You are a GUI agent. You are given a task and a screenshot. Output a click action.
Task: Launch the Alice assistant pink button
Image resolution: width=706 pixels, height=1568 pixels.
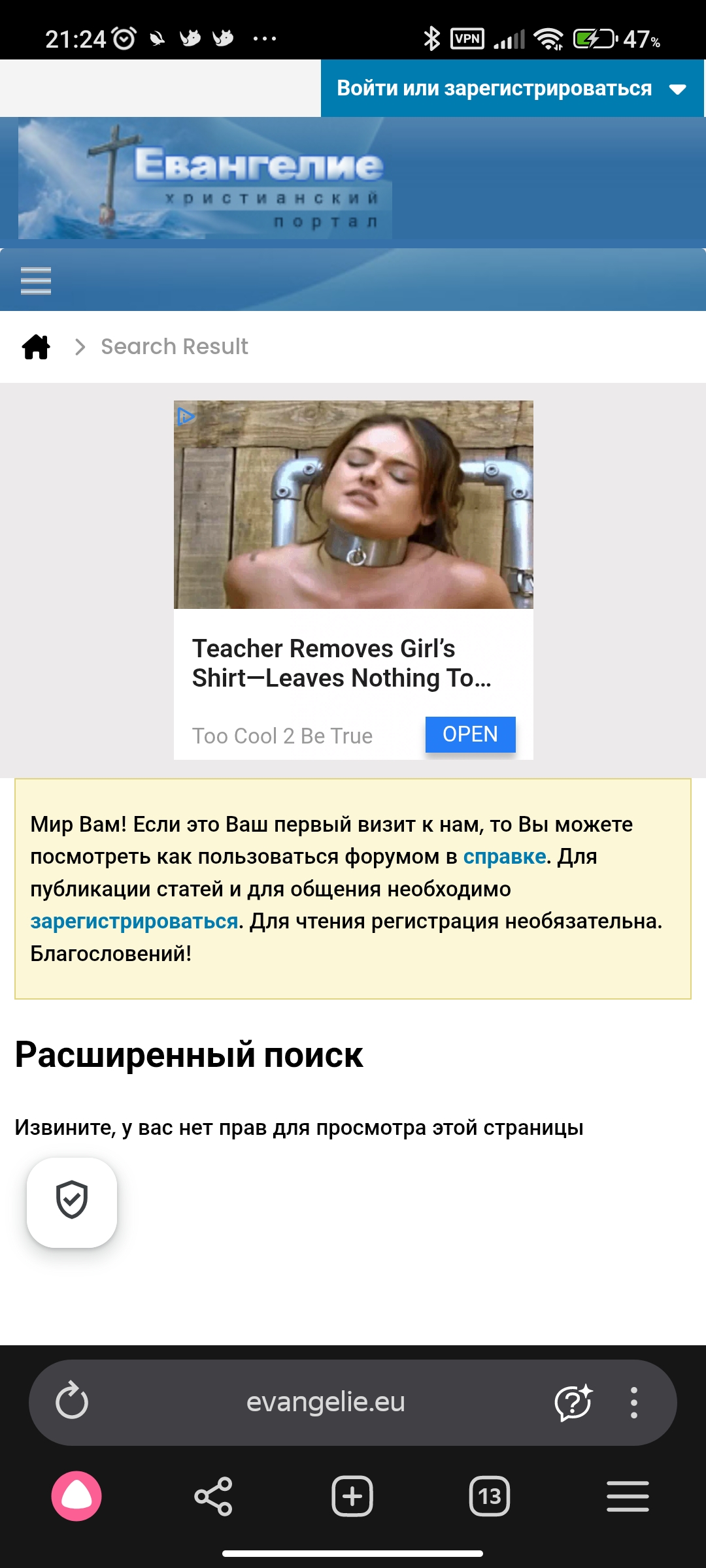tap(76, 1496)
